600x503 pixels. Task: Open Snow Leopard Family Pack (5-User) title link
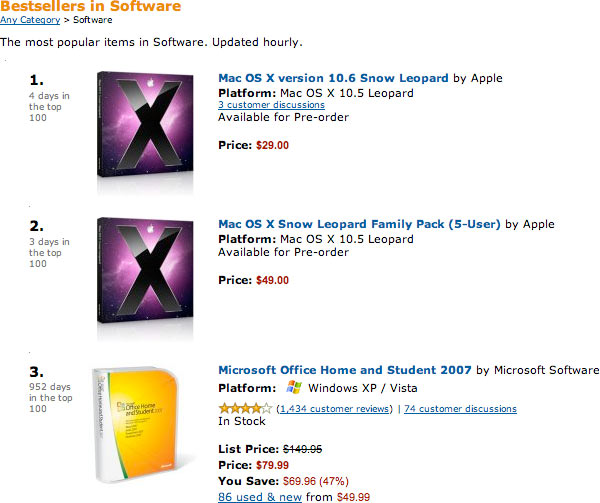tap(359, 224)
